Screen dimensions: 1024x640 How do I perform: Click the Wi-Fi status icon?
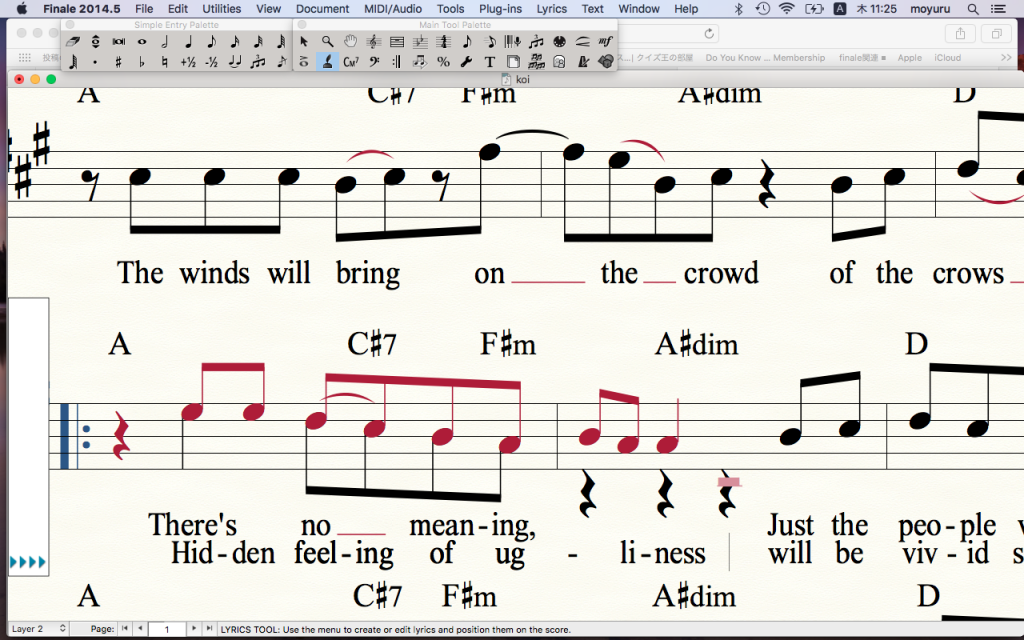click(x=787, y=8)
